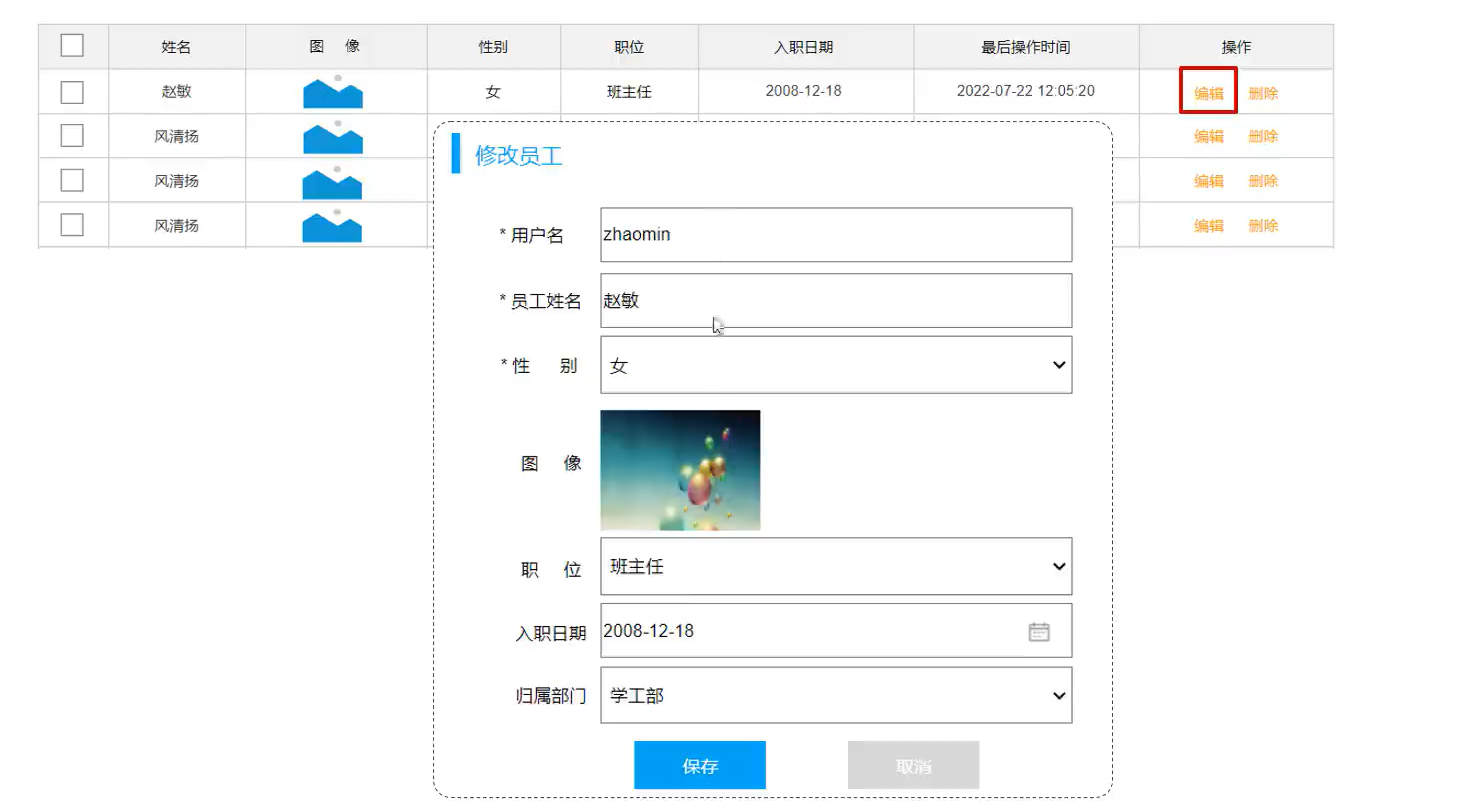Open the calendar picker in 入职日期 field
The height and width of the screenshot is (810, 1467).
[1039, 632]
